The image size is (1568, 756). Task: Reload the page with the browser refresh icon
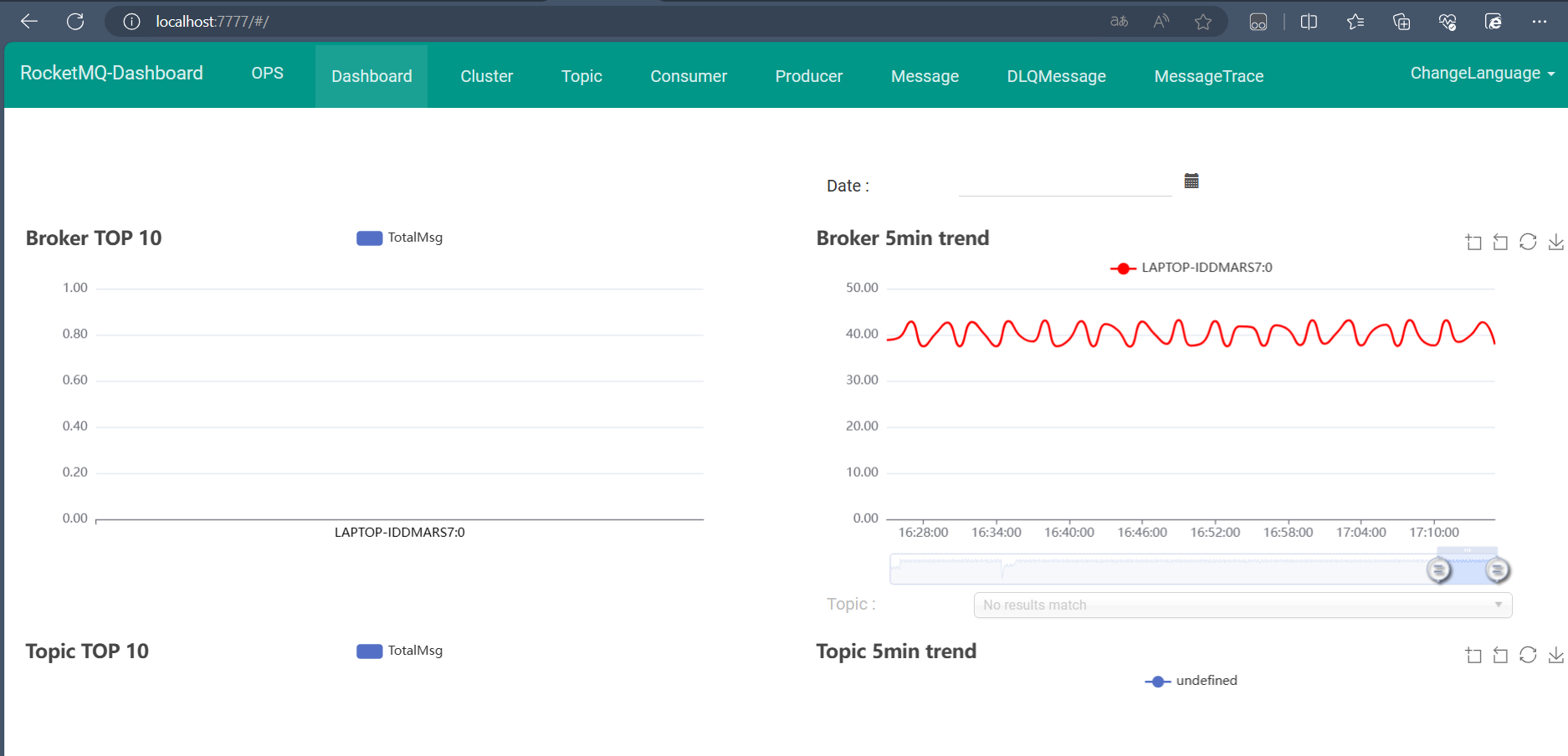point(75,22)
